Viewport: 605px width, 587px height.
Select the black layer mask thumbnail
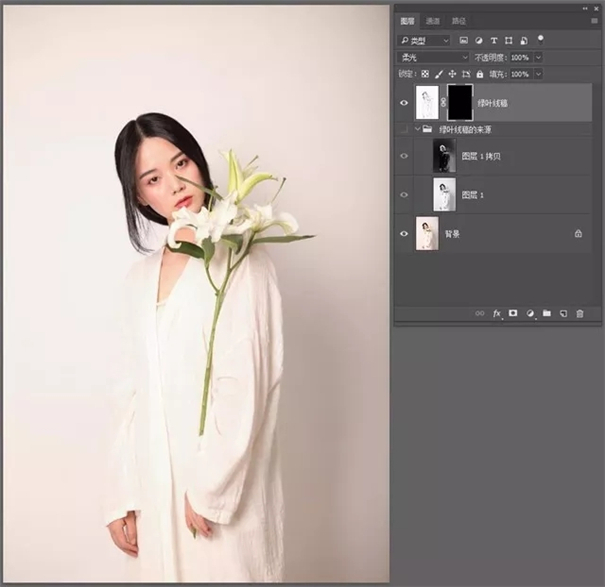459,102
